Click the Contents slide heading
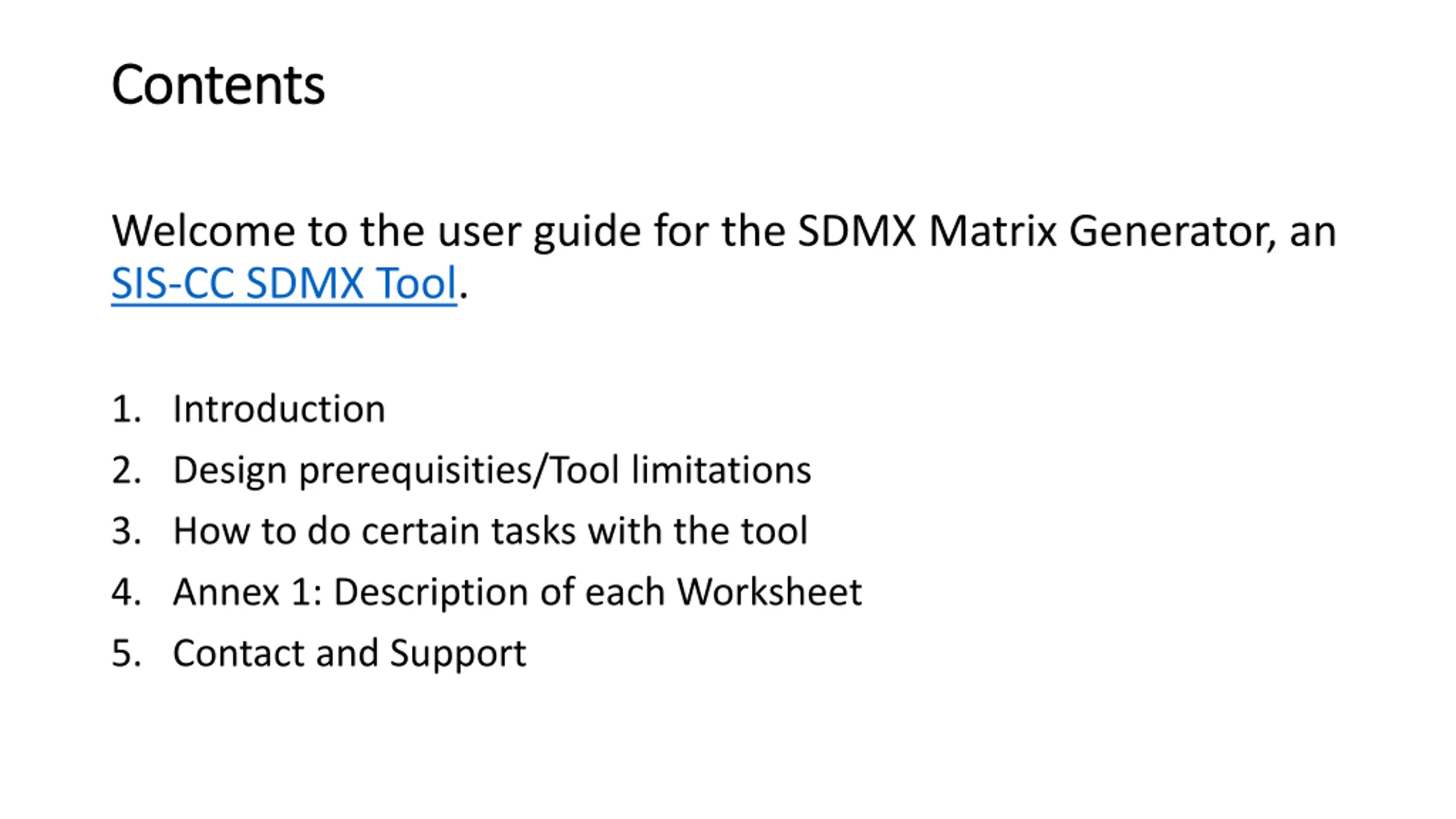 click(218, 85)
